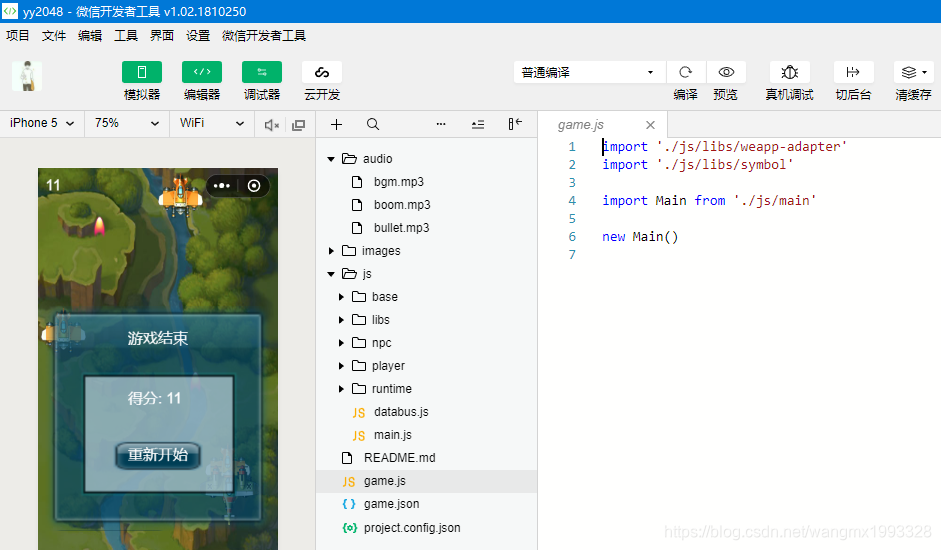Click the preview eye icon (预览)
This screenshot has height=550, width=941.
click(726, 73)
